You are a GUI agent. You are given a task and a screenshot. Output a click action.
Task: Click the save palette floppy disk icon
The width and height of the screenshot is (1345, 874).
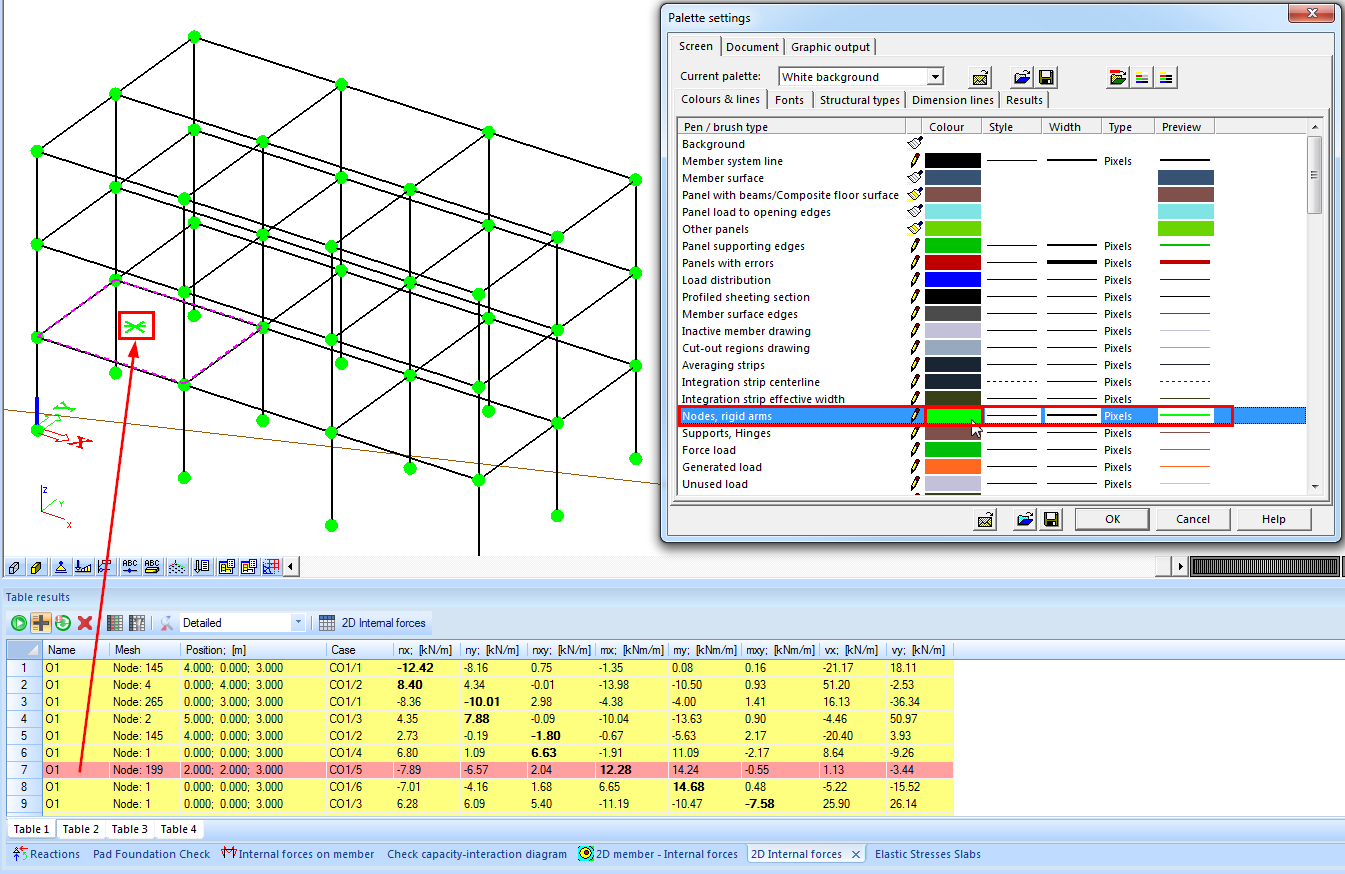[1047, 77]
